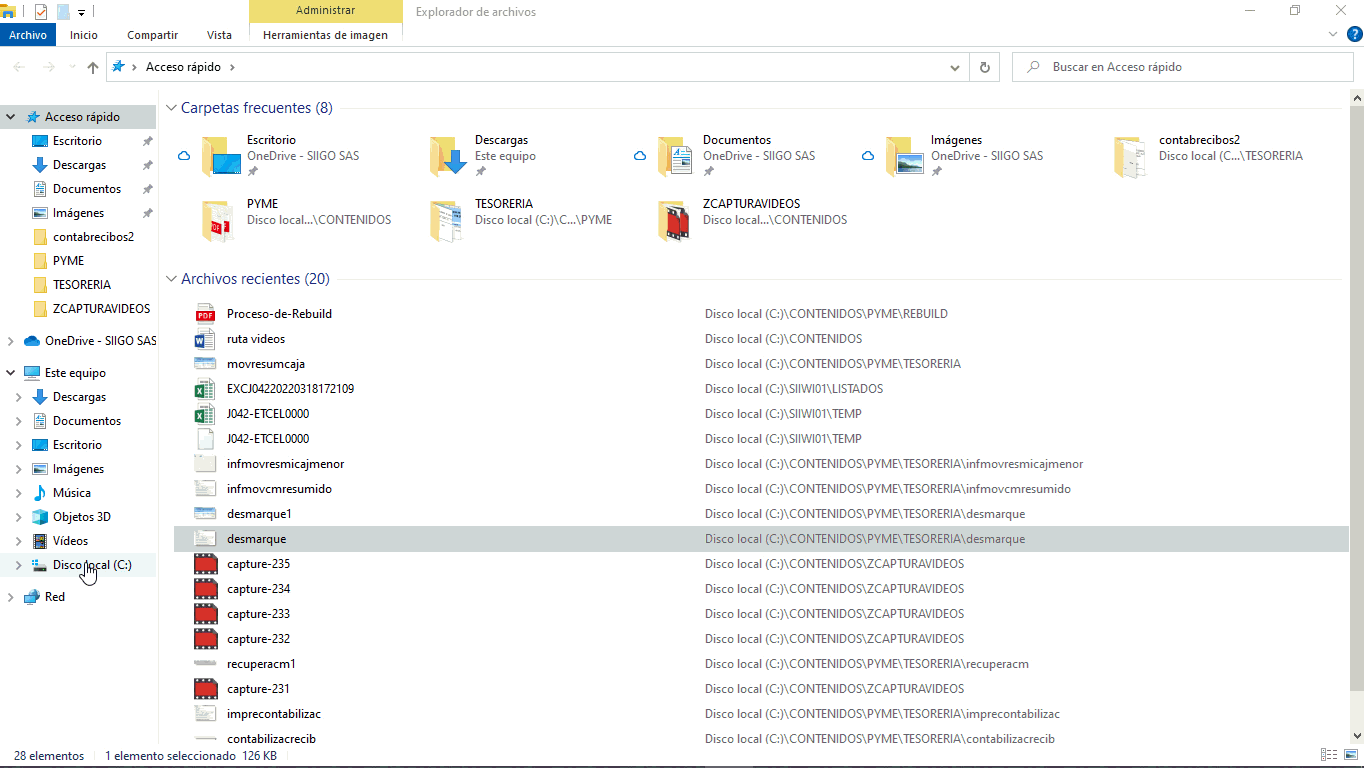Viewport: 1364px width, 768px height.
Task: Open the Herramientas de imagen tab
Action: pyautogui.click(x=325, y=35)
